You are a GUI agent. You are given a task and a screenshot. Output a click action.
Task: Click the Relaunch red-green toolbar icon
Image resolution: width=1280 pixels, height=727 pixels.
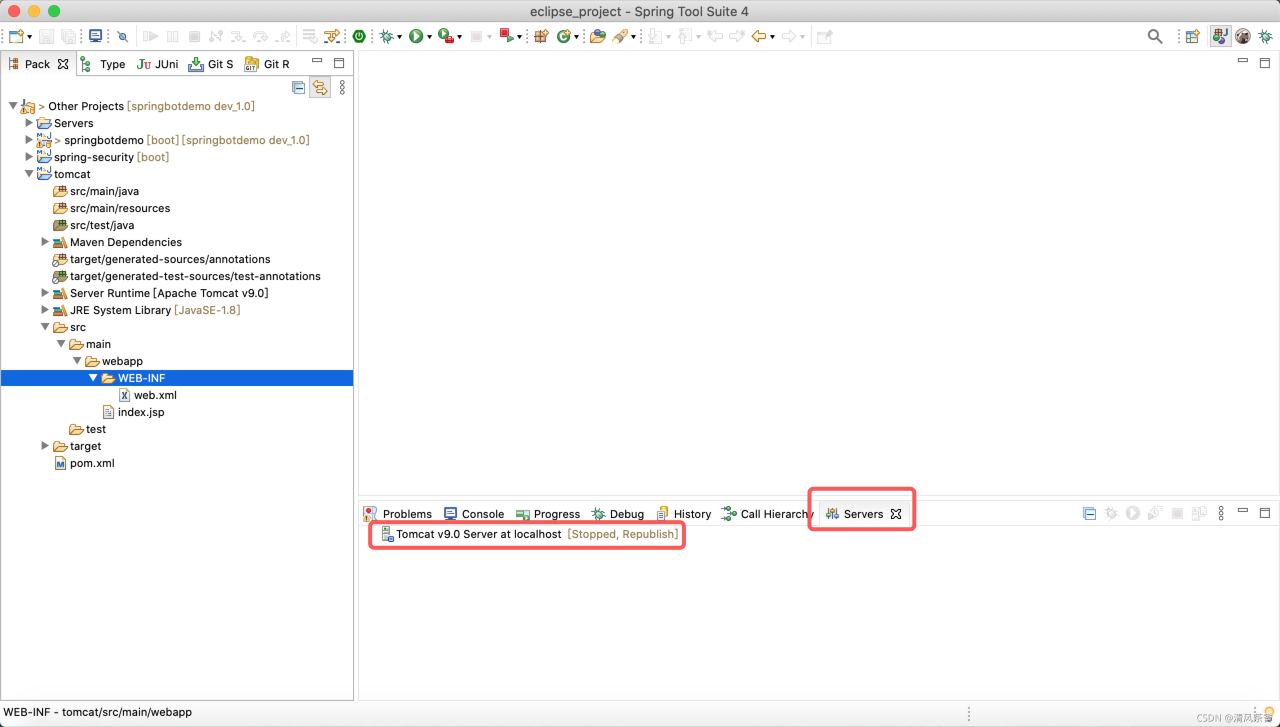(x=508, y=36)
